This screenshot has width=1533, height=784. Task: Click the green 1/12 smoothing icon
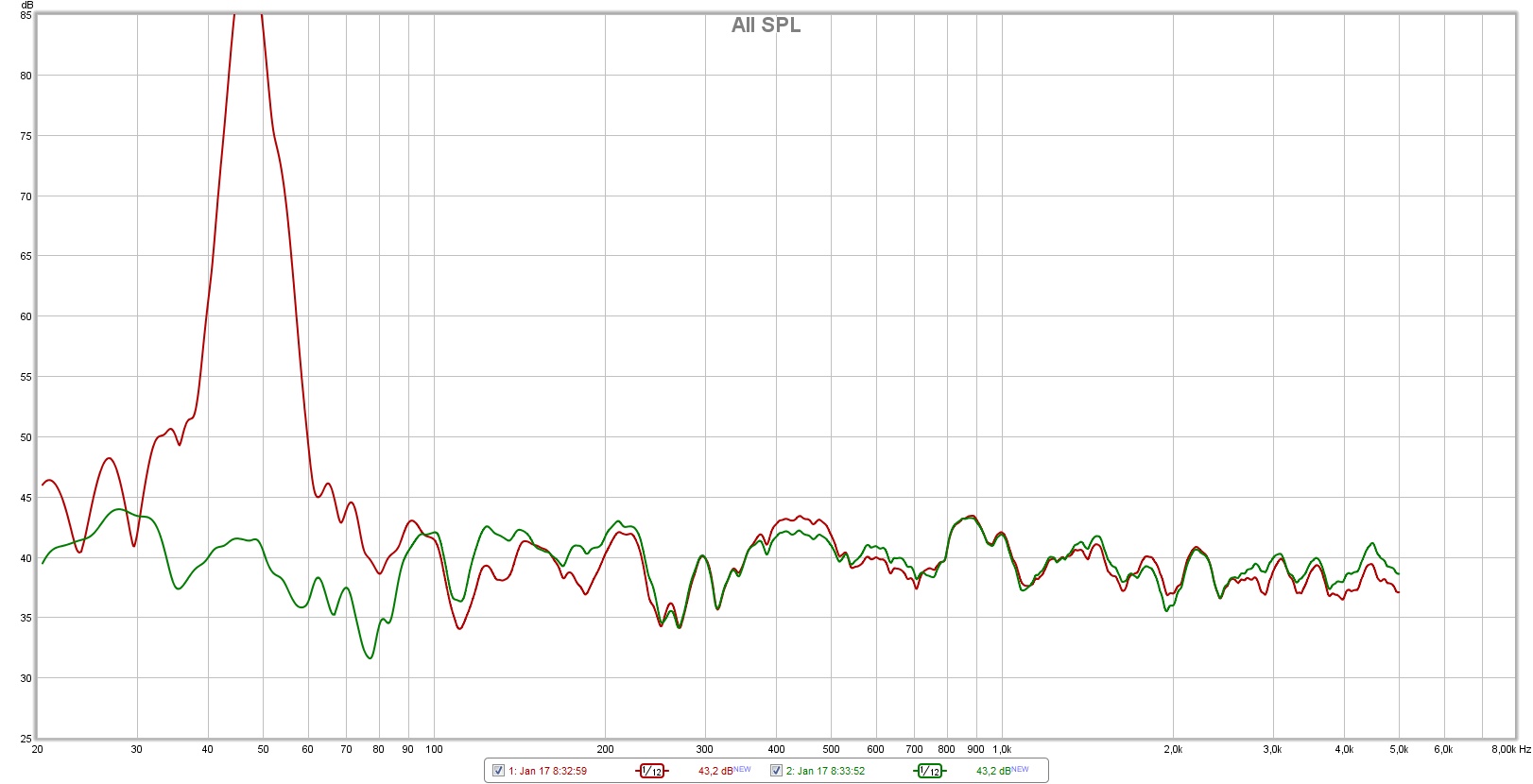929,771
